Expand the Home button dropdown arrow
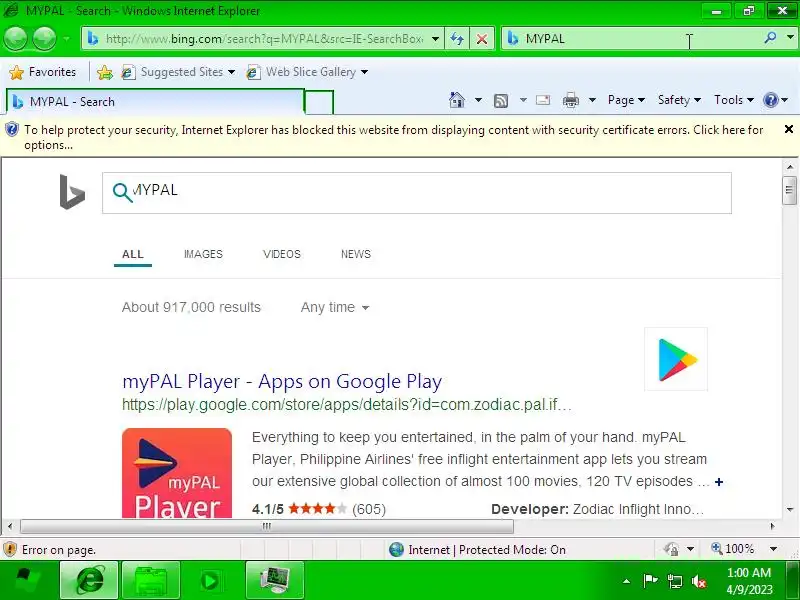This screenshot has width=800, height=600. coord(478,100)
